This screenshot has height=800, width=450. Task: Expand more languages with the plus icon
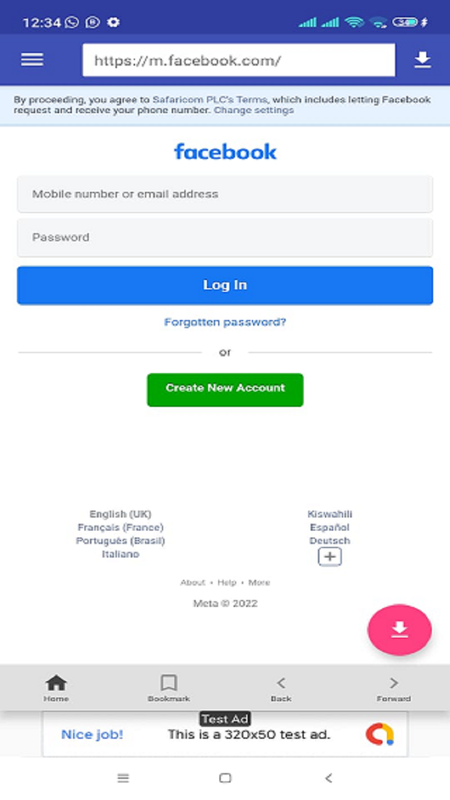[330, 557]
